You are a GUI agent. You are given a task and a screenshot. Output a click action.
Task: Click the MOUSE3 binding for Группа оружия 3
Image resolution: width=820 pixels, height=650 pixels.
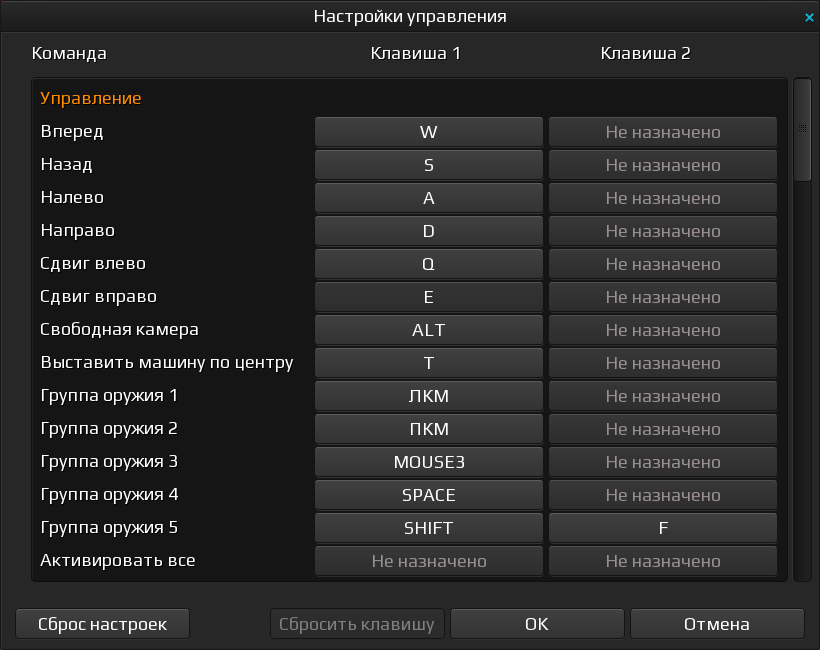(428, 461)
